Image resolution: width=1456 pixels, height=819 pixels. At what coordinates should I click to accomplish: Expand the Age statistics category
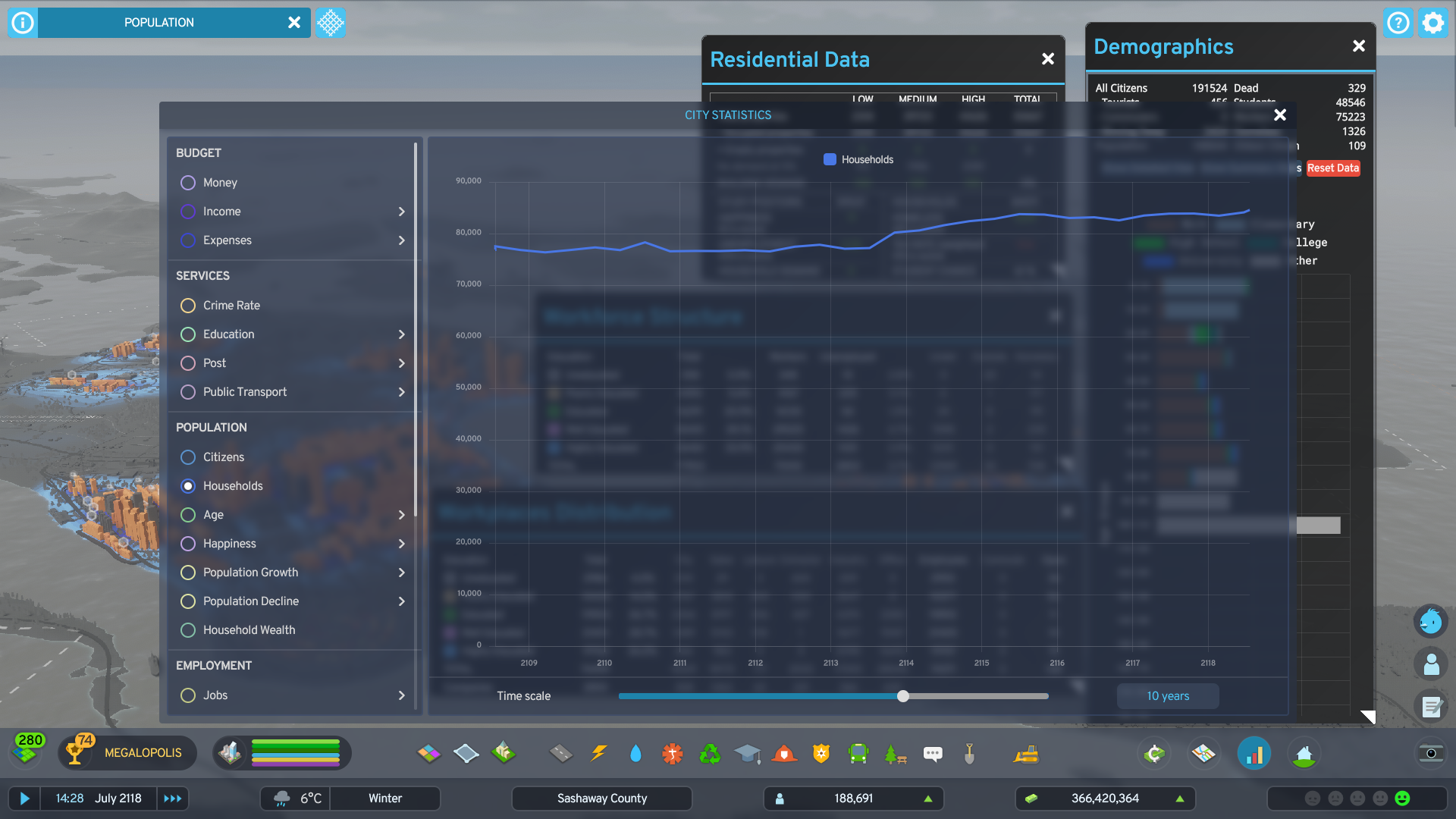(402, 515)
